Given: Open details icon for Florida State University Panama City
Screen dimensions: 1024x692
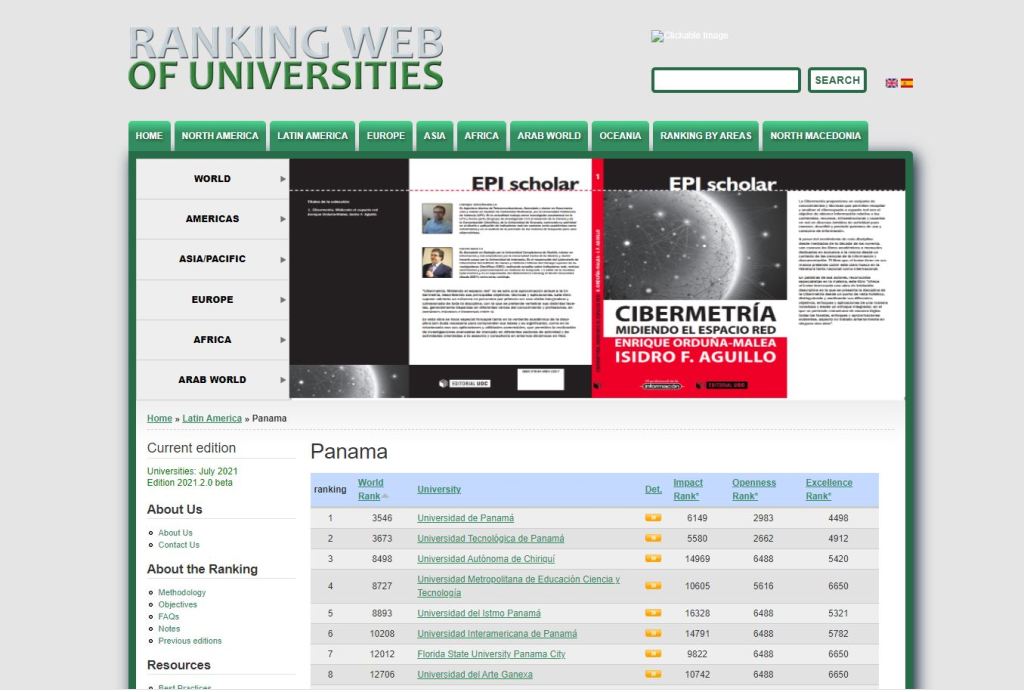Looking at the screenshot, I should 653,654.
